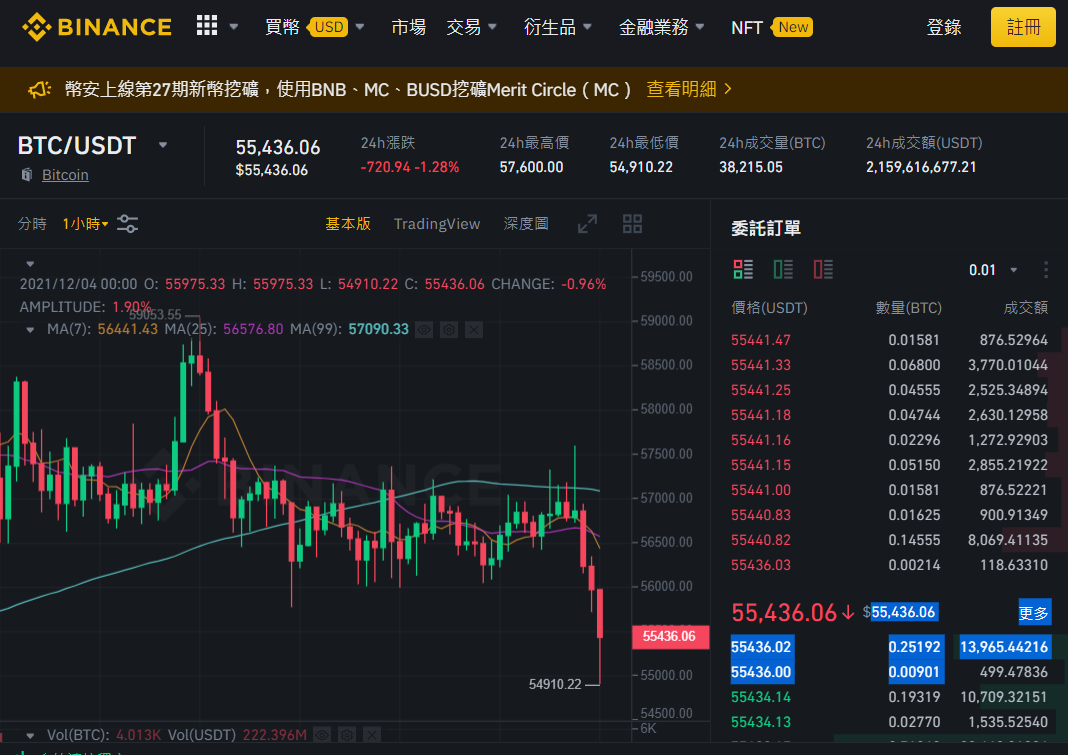The height and width of the screenshot is (755, 1068).
Task: Collapse the Vol indicator legend arrow
Action: 30,735
